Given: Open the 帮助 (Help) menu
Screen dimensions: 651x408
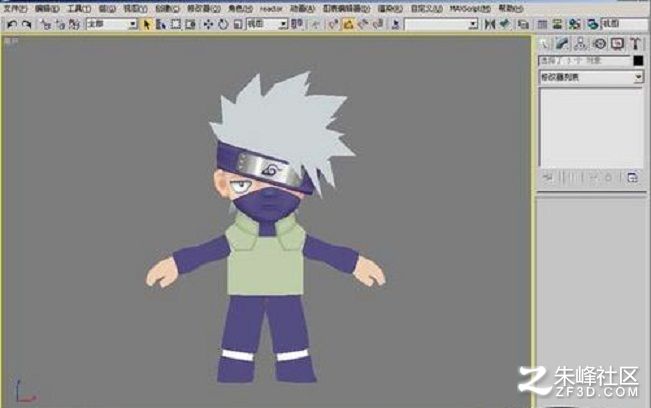Looking at the screenshot, I should point(511,8).
